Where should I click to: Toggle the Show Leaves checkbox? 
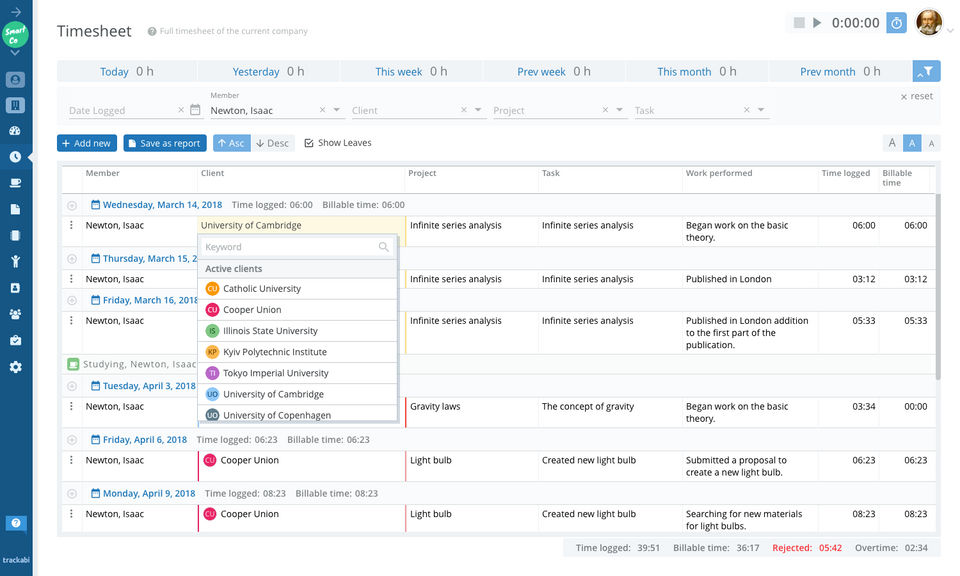click(309, 143)
